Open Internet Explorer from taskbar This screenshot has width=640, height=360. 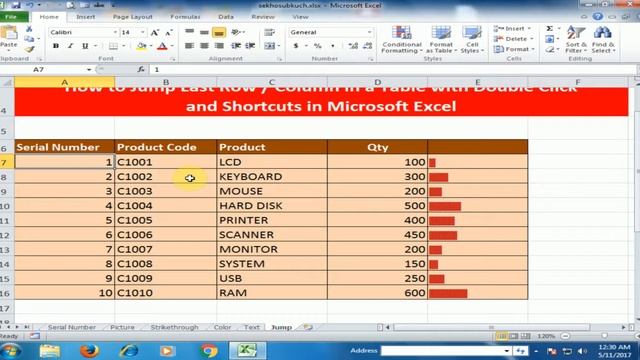(129, 351)
